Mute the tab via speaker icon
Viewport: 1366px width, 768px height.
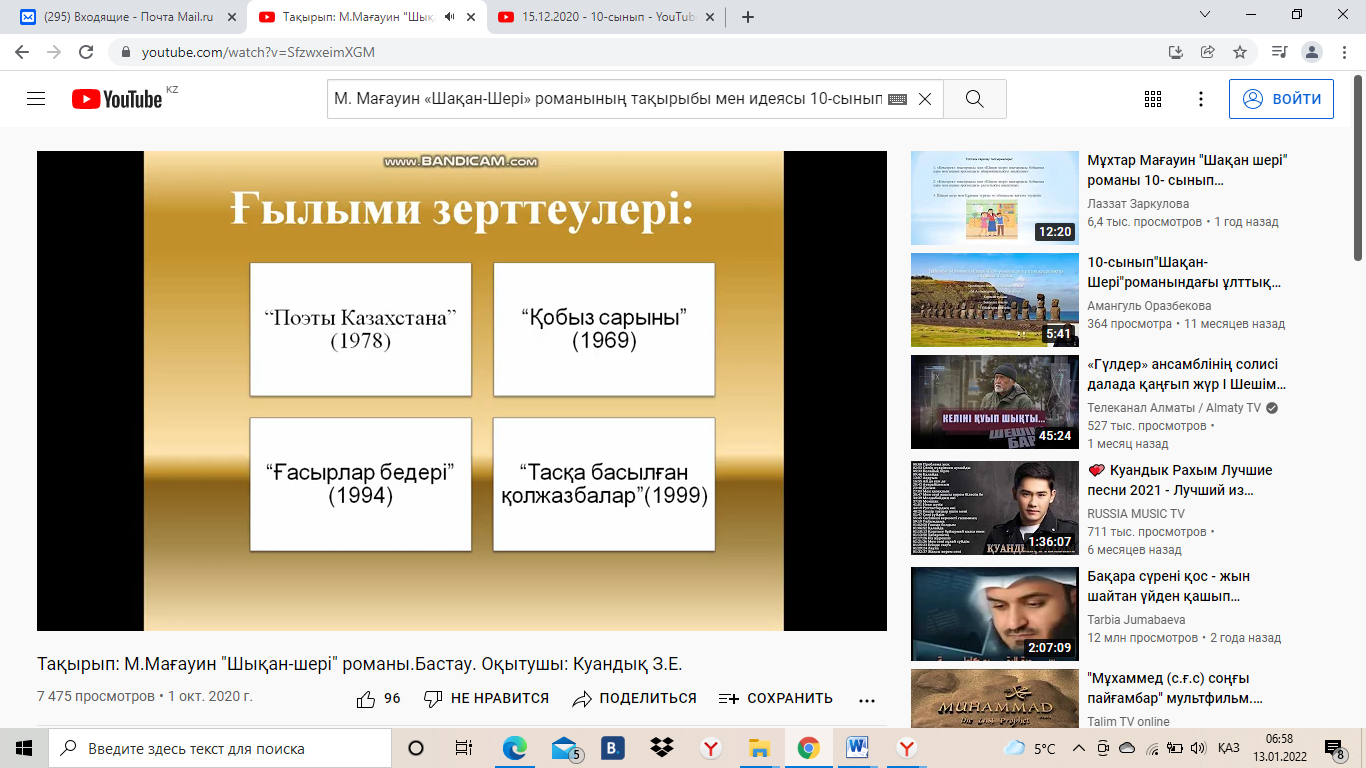[450, 17]
